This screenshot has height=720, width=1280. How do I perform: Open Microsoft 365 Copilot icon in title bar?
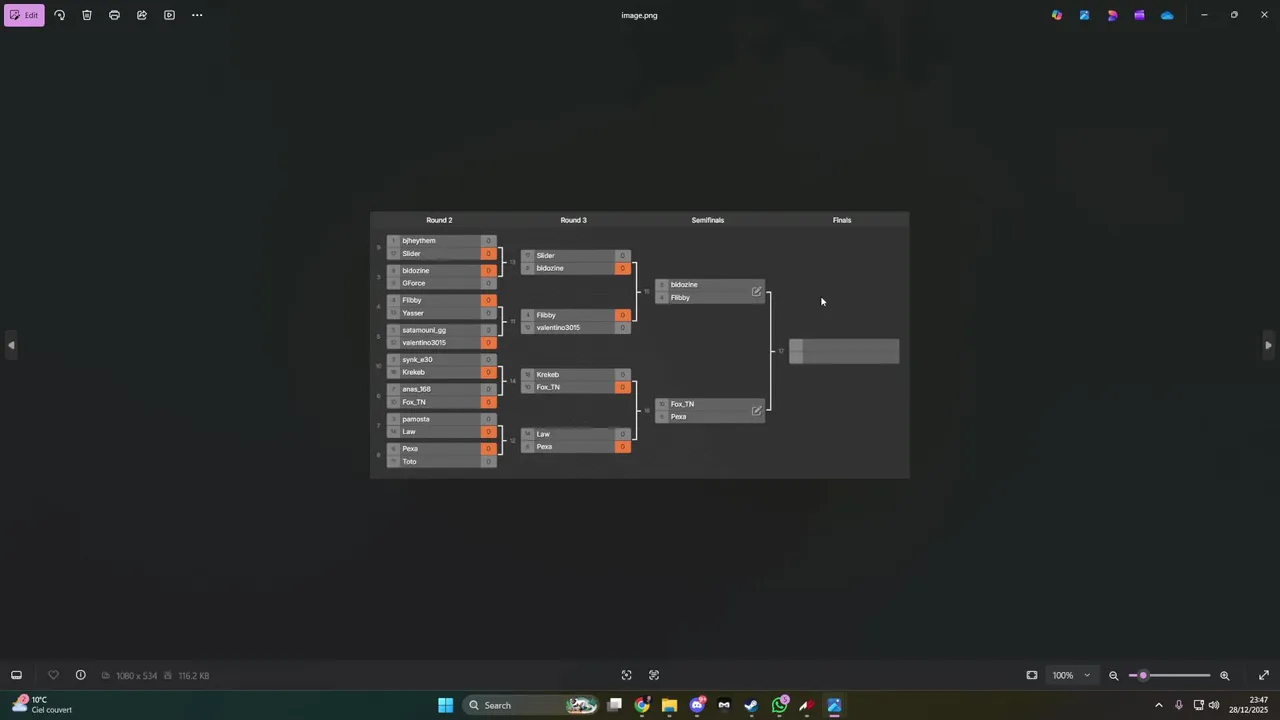coord(1057,15)
